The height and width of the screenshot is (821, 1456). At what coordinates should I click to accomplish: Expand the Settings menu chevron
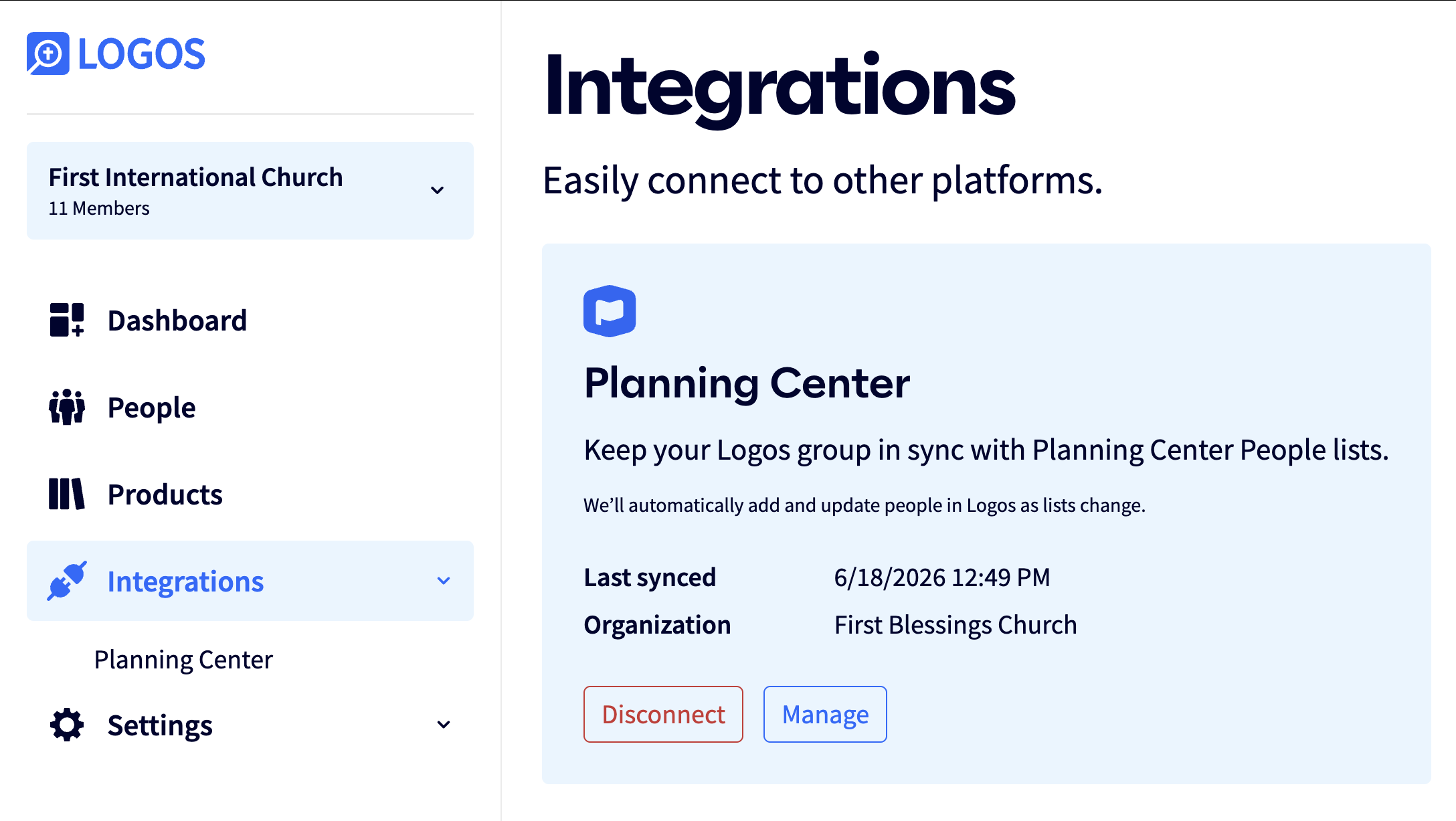[x=444, y=725]
